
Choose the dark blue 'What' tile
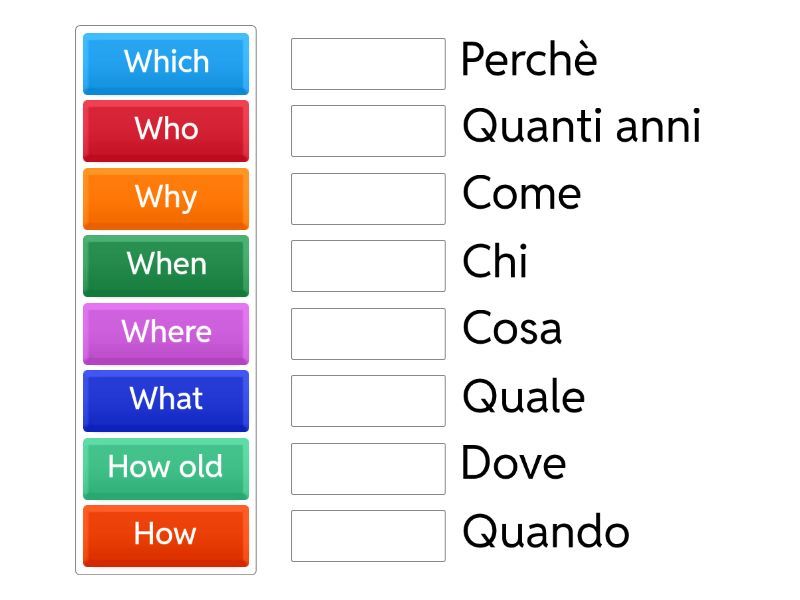coord(166,400)
